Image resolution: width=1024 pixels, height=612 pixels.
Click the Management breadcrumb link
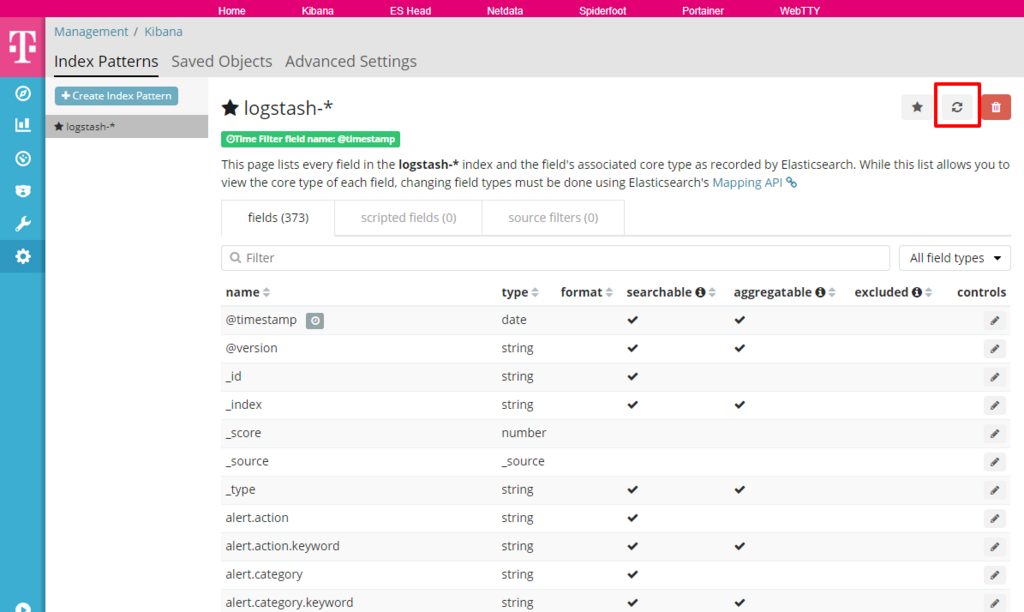click(91, 31)
